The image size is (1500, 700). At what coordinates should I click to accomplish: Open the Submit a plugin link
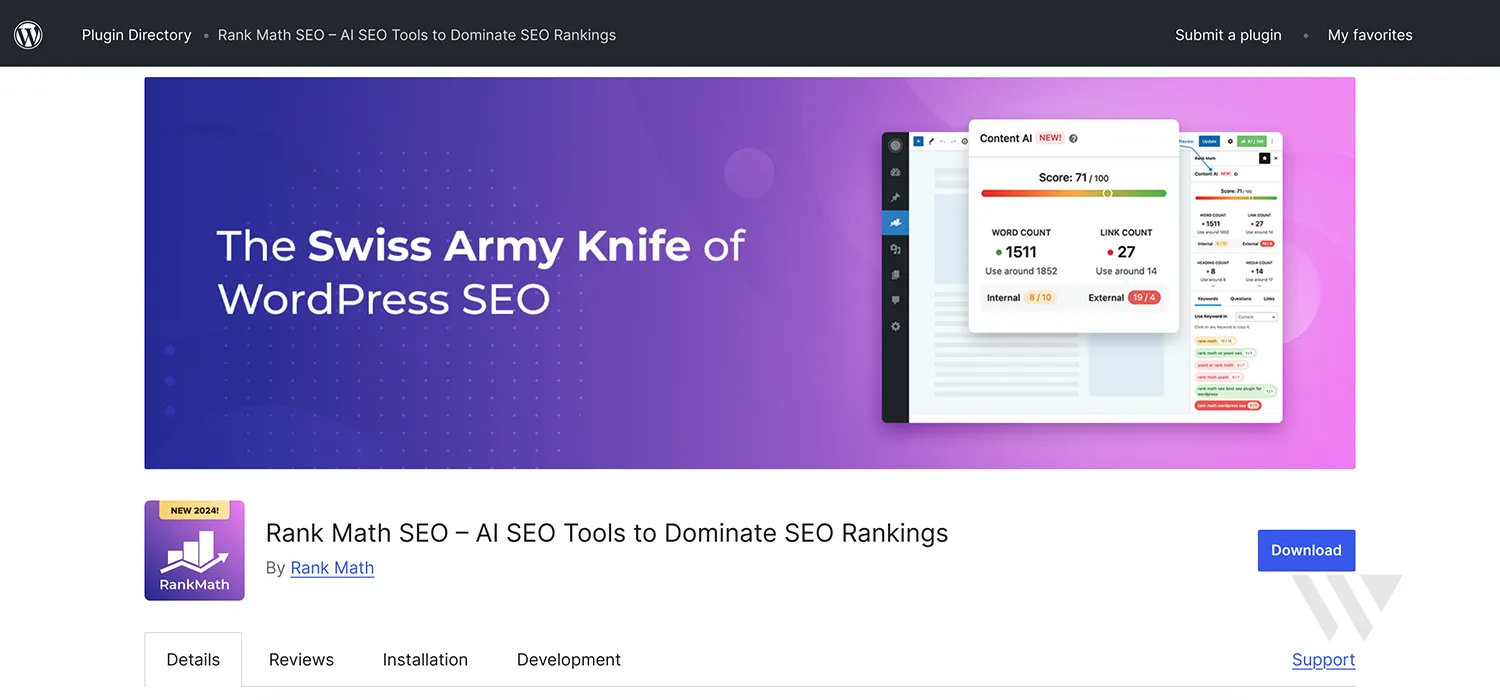(1228, 35)
